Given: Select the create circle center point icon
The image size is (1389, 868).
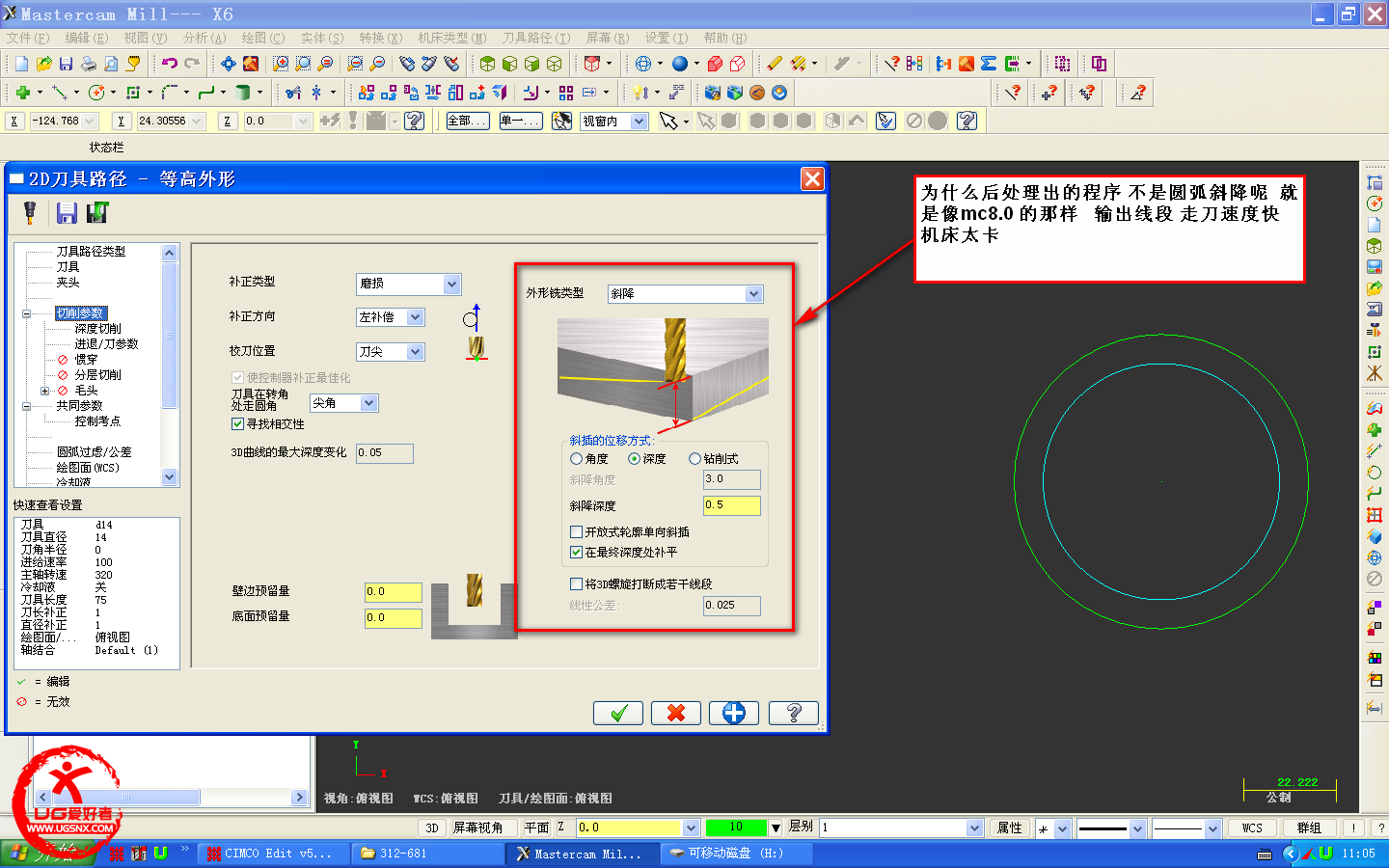Looking at the screenshot, I should pos(95,93).
